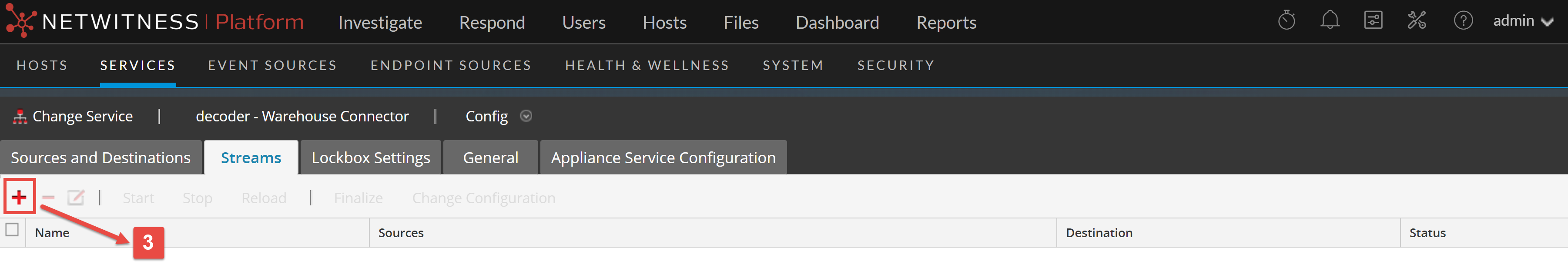Toggle the select-all streams checkbox

pos(12,230)
